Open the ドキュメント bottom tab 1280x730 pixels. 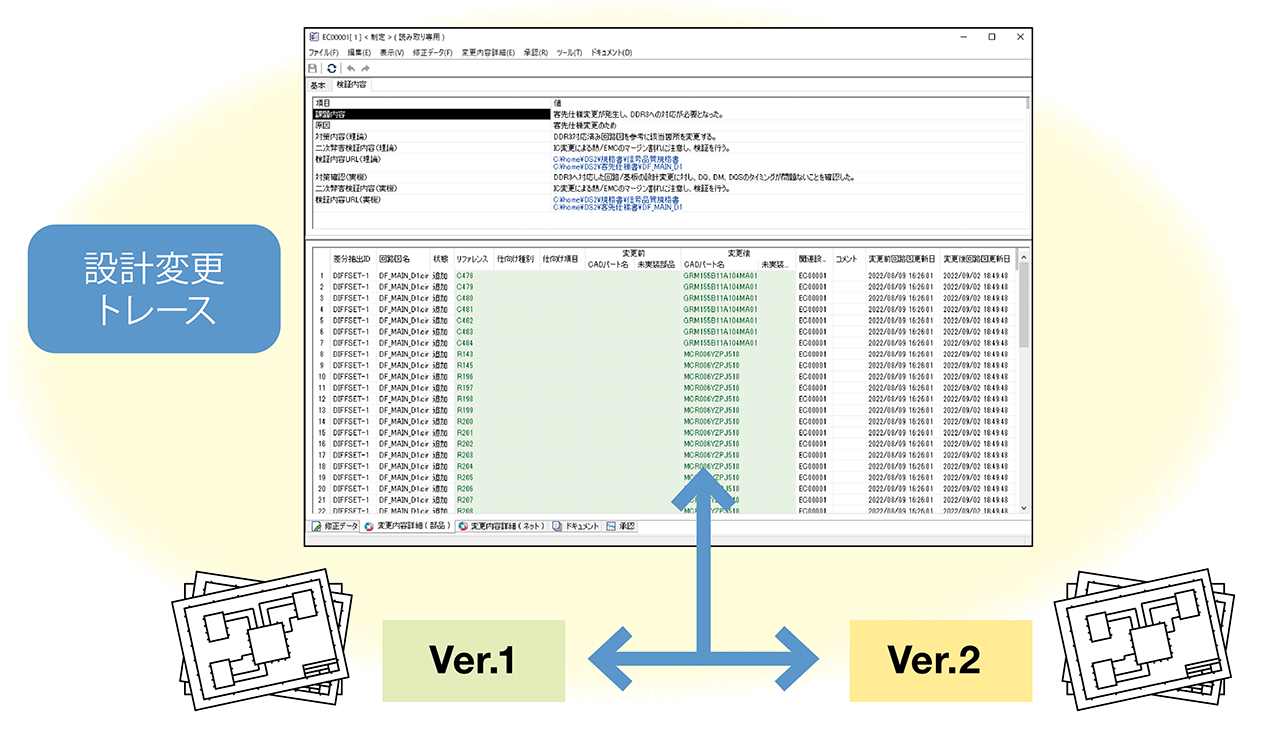577,526
